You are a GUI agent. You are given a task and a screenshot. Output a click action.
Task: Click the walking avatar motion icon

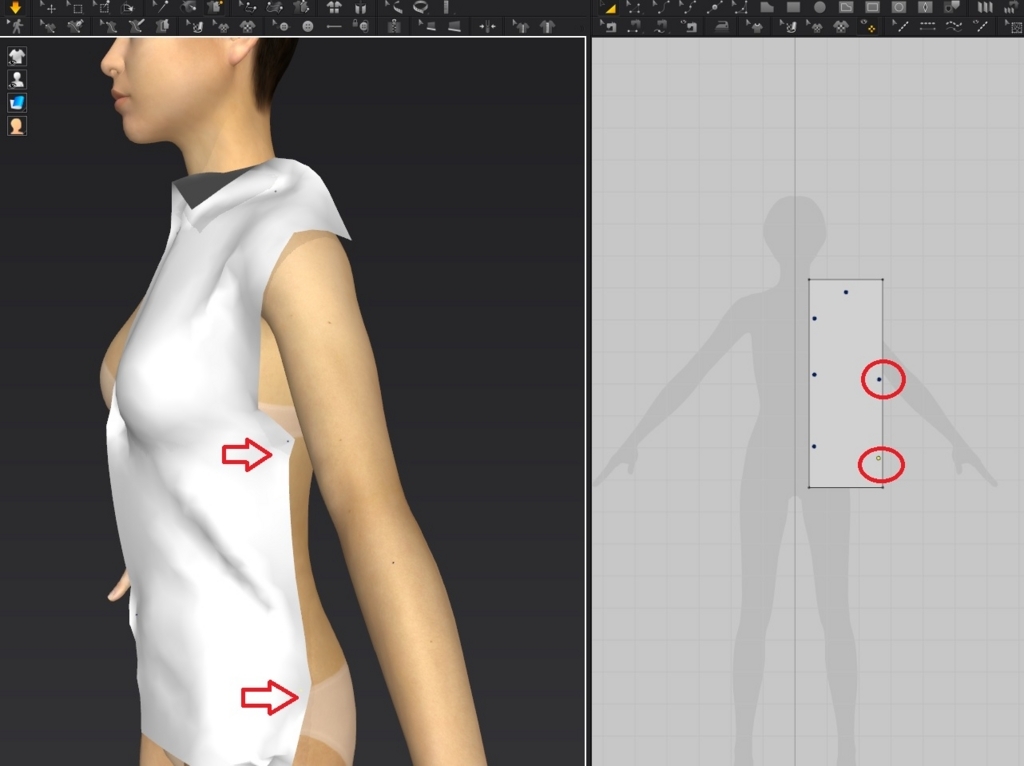(x=15, y=26)
